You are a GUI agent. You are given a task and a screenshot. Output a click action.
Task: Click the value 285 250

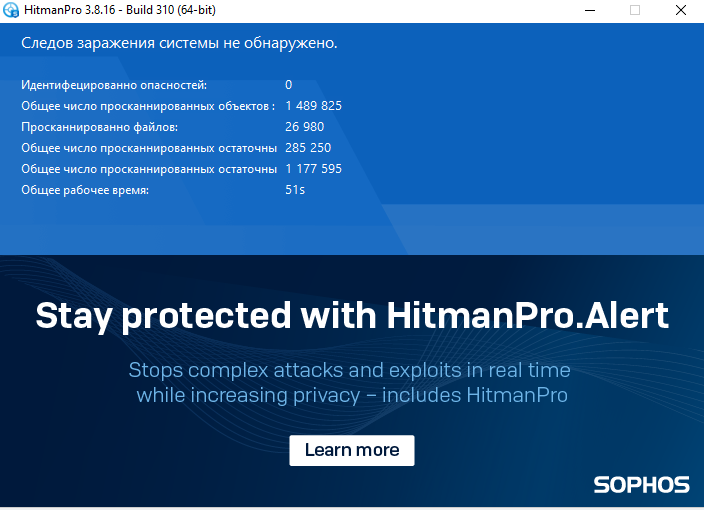[308, 148]
